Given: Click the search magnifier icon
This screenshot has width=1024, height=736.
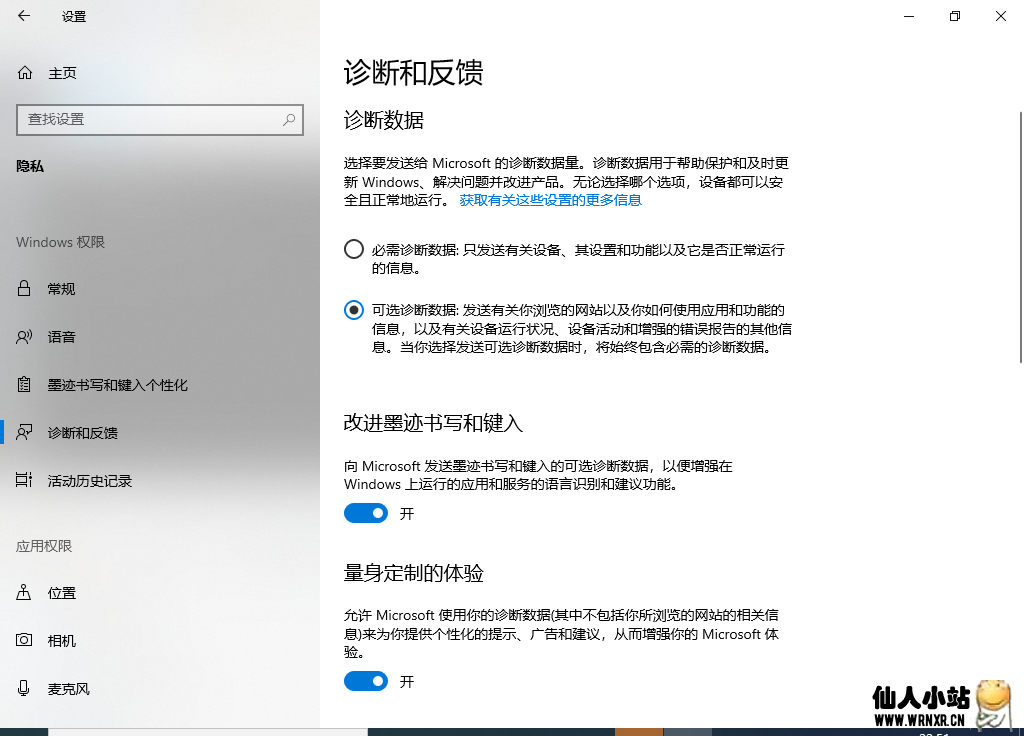Looking at the screenshot, I should (289, 120).
